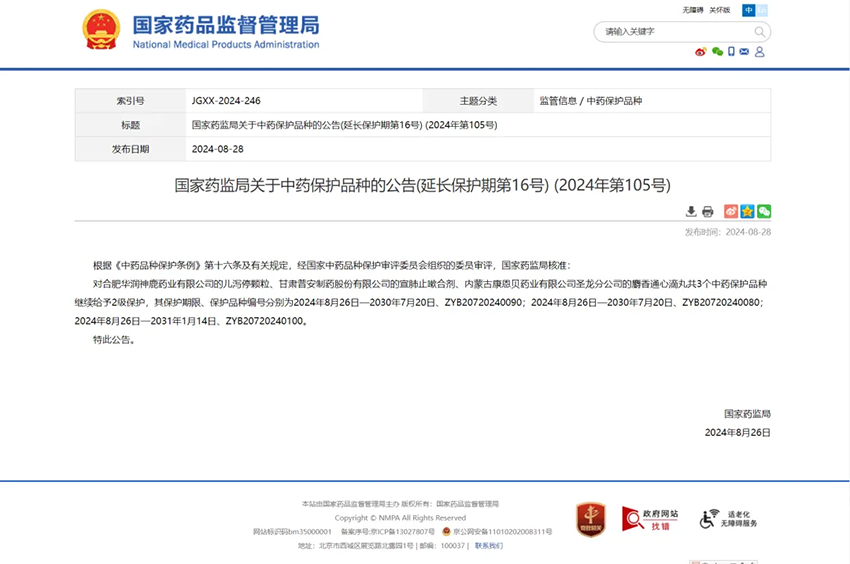850x564 pixels.
Task: Click the mobile phone icon in header
Action: (731, 52)
